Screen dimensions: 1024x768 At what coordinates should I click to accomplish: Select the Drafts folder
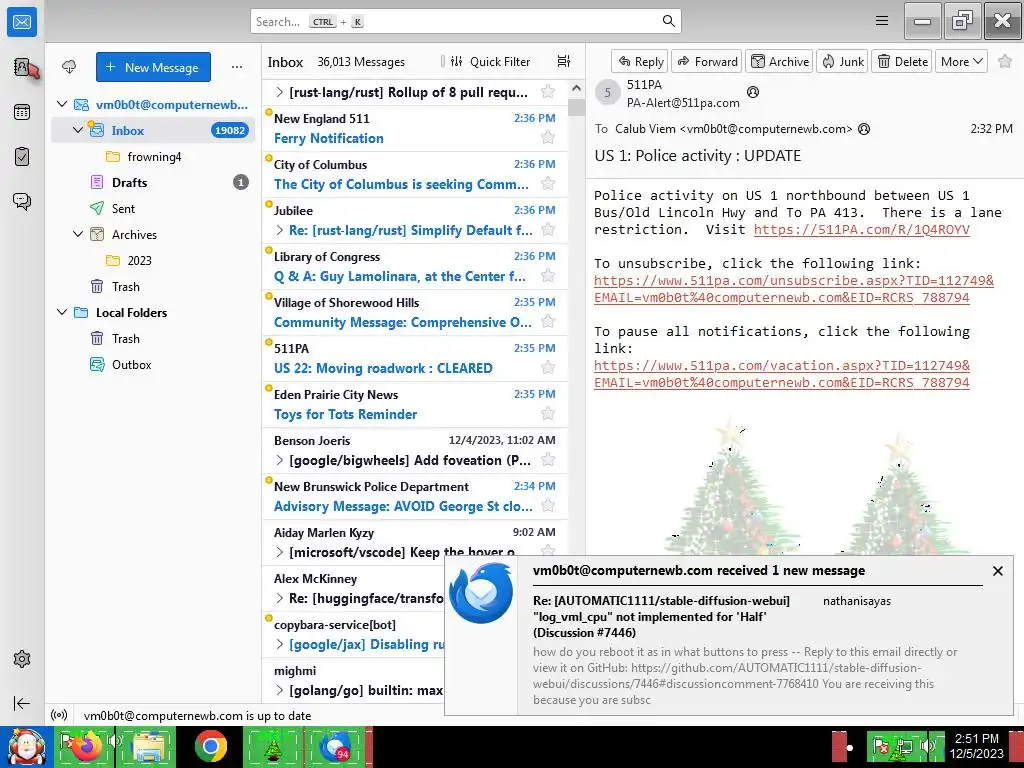coord(153,182)
